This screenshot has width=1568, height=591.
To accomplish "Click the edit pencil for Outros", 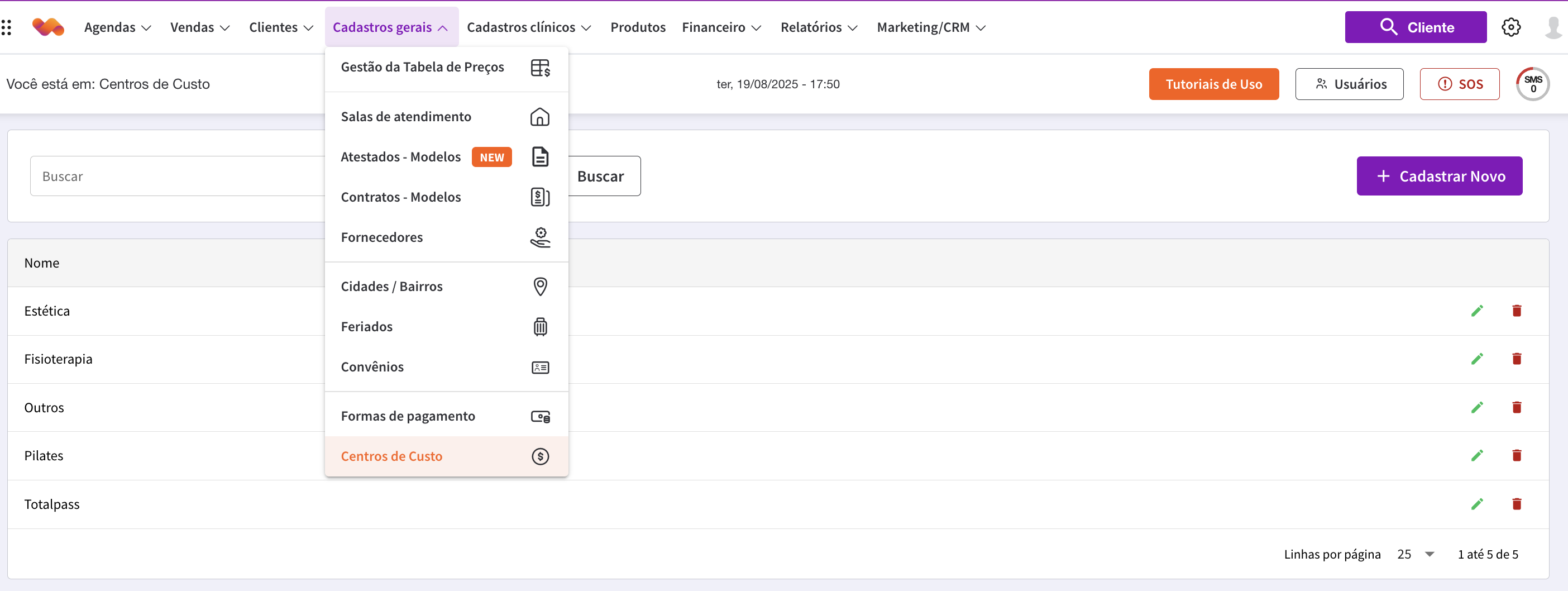I will tap(1476, 407).
